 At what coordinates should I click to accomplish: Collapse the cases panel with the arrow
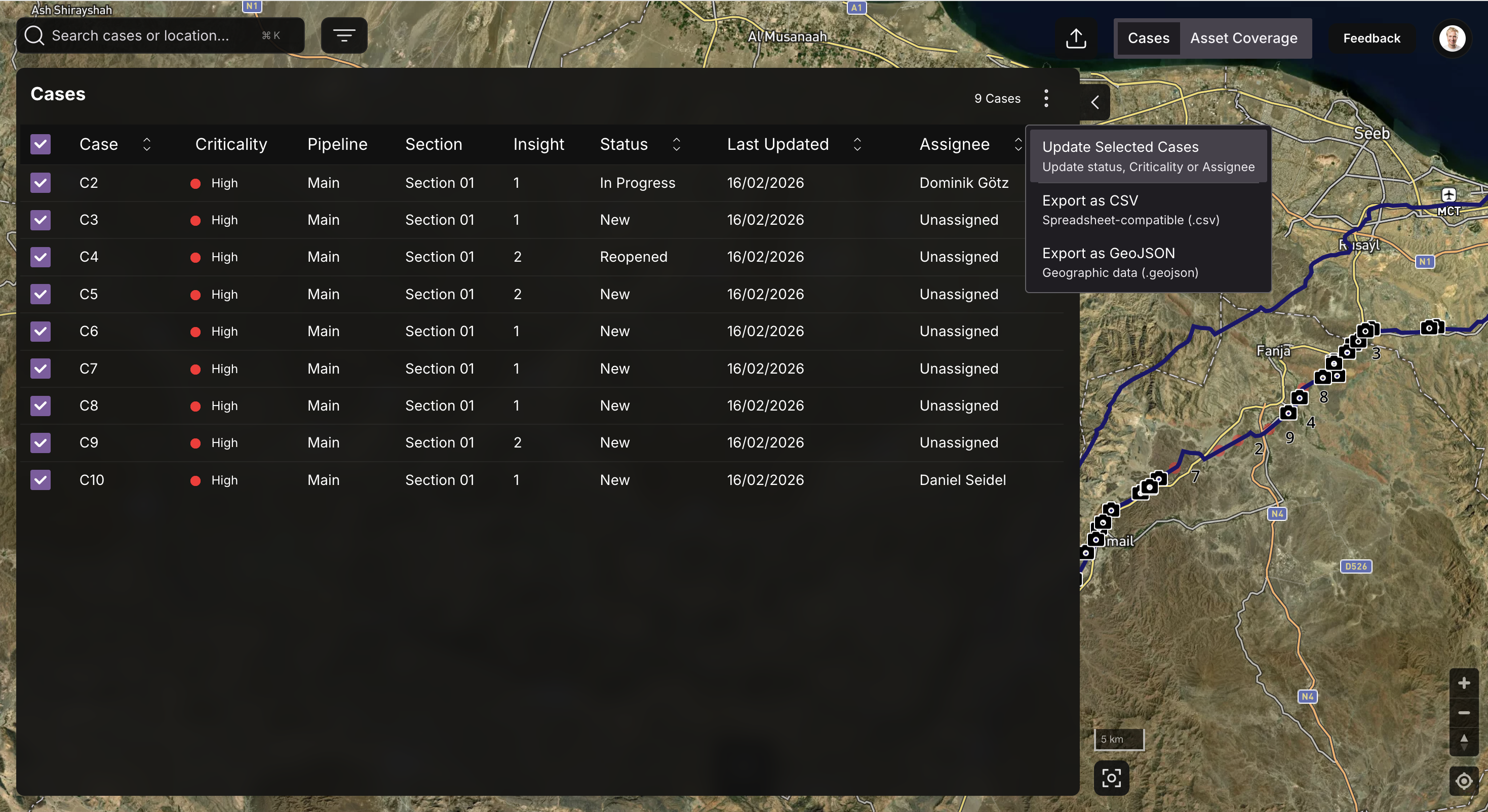(1094, 102)
